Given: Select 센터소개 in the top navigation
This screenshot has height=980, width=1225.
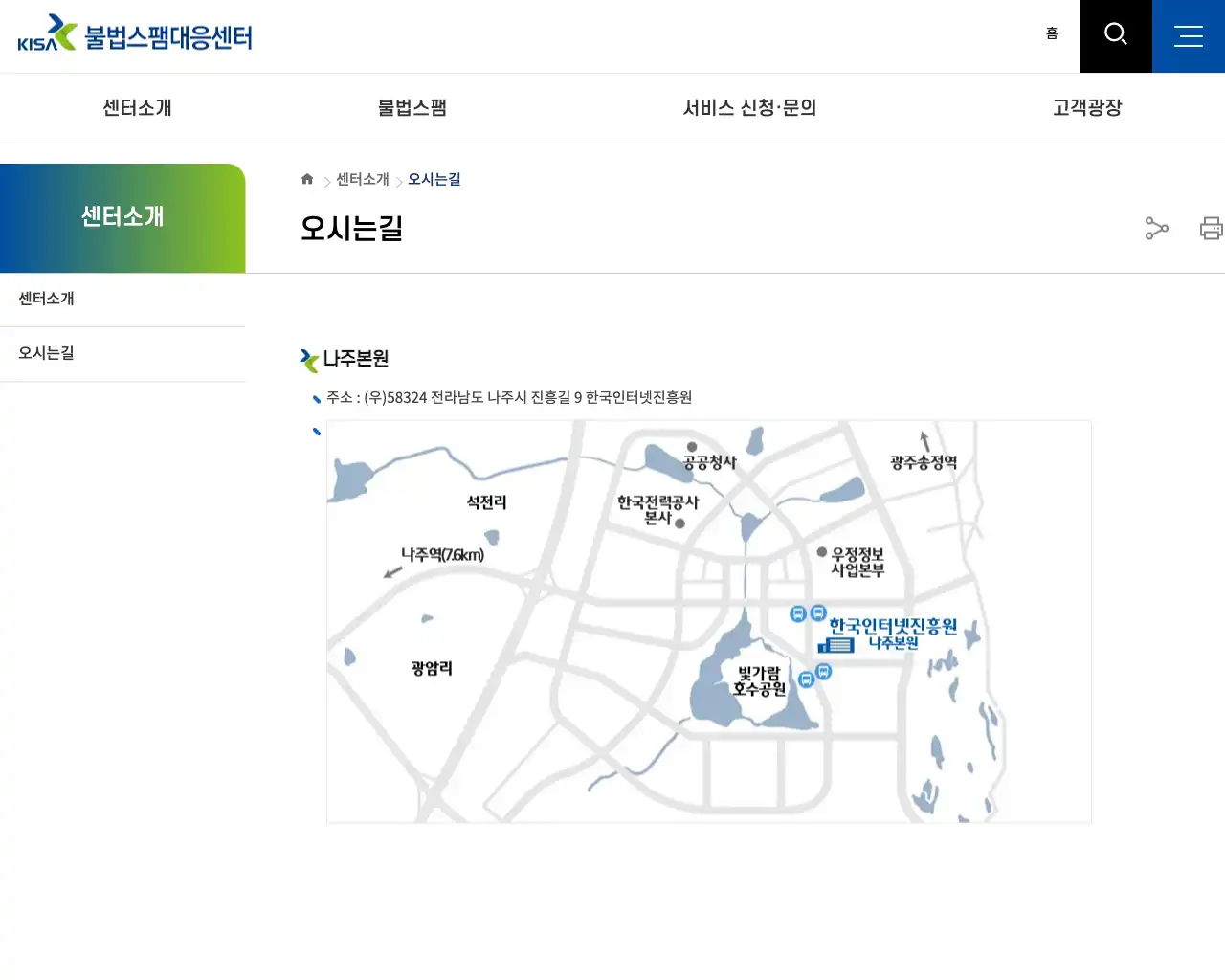Looking at the screenshot, I should click(136, 108).
